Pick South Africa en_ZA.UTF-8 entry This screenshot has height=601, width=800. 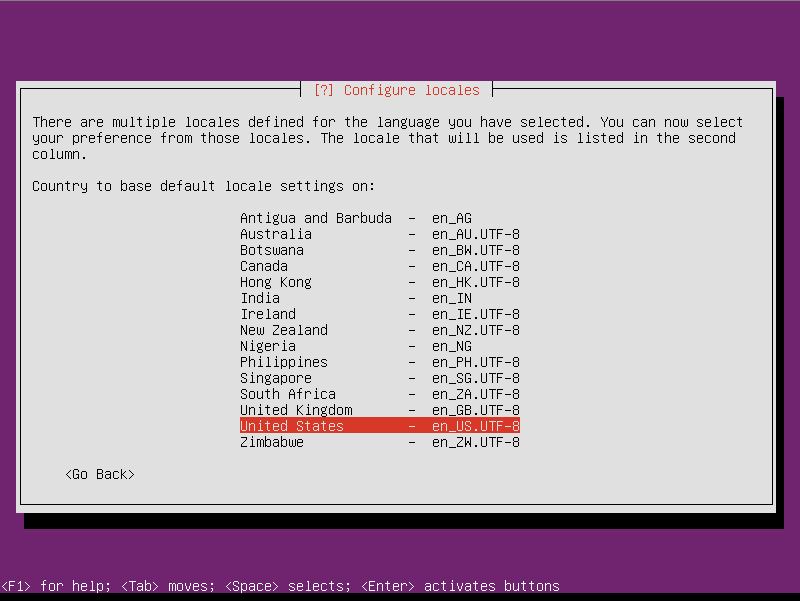click(x=380, y=394)
